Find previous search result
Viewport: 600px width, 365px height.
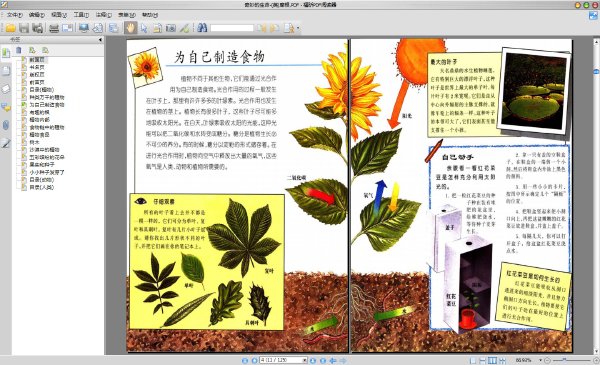[x=261, y=28]
